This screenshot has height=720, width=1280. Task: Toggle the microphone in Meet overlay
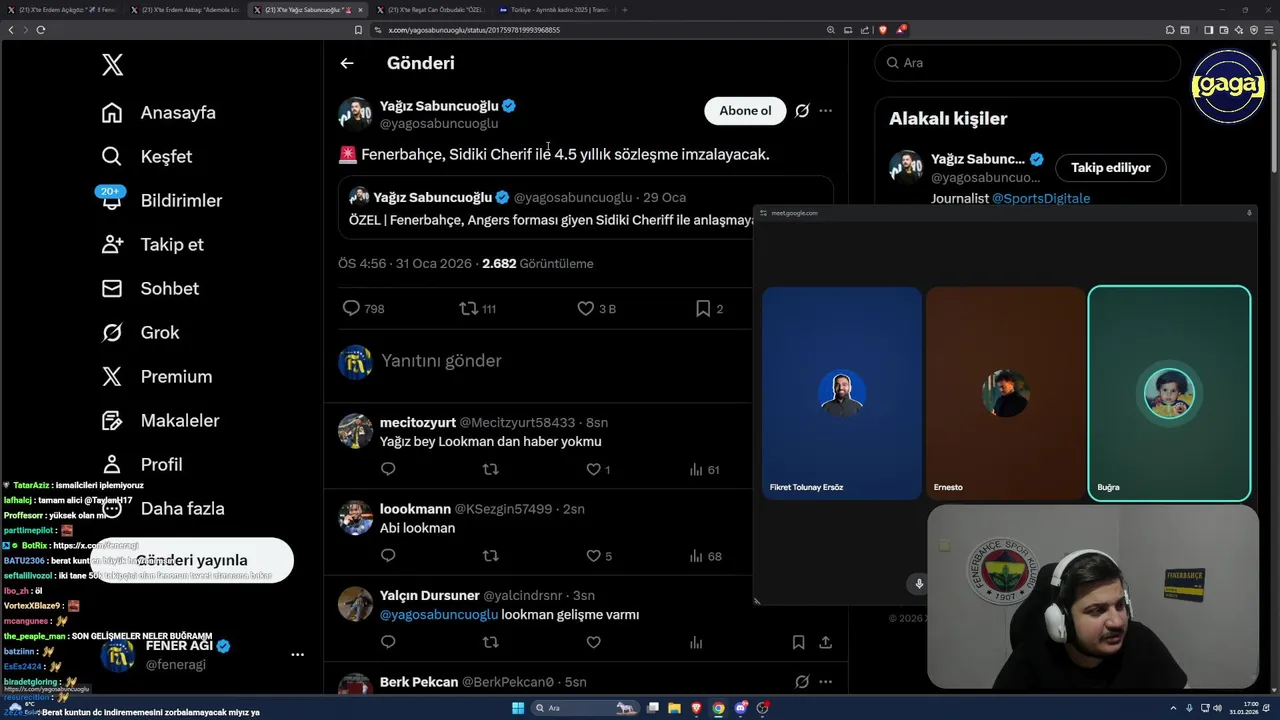tap(919, 584)
